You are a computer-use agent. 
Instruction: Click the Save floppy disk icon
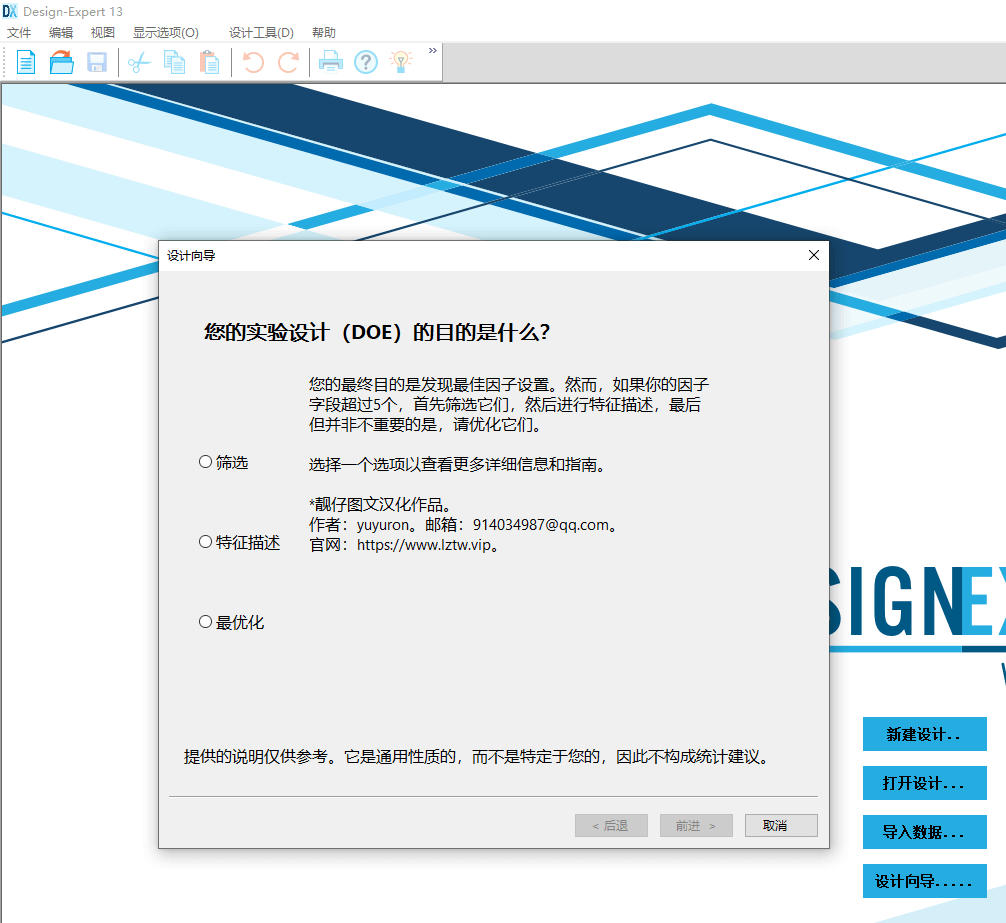point(97,62)
